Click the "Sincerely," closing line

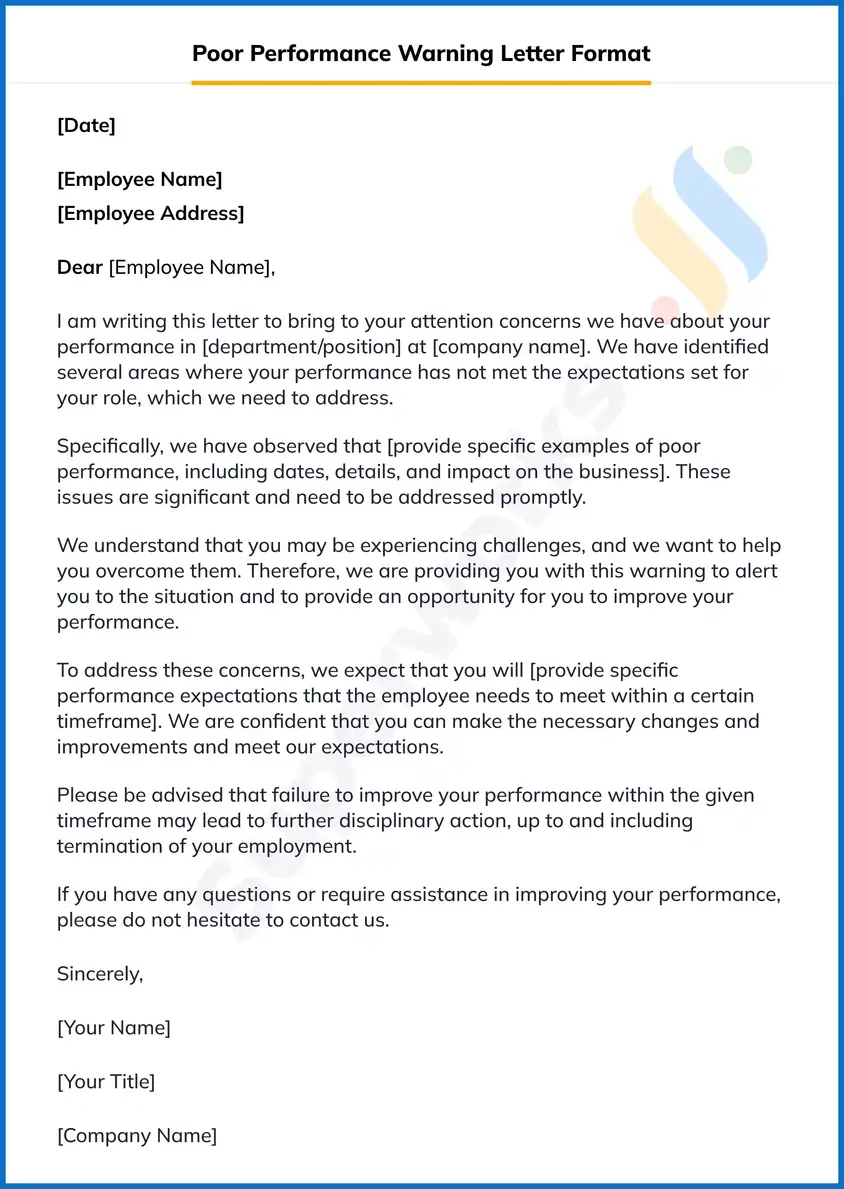tap(100, 973)
